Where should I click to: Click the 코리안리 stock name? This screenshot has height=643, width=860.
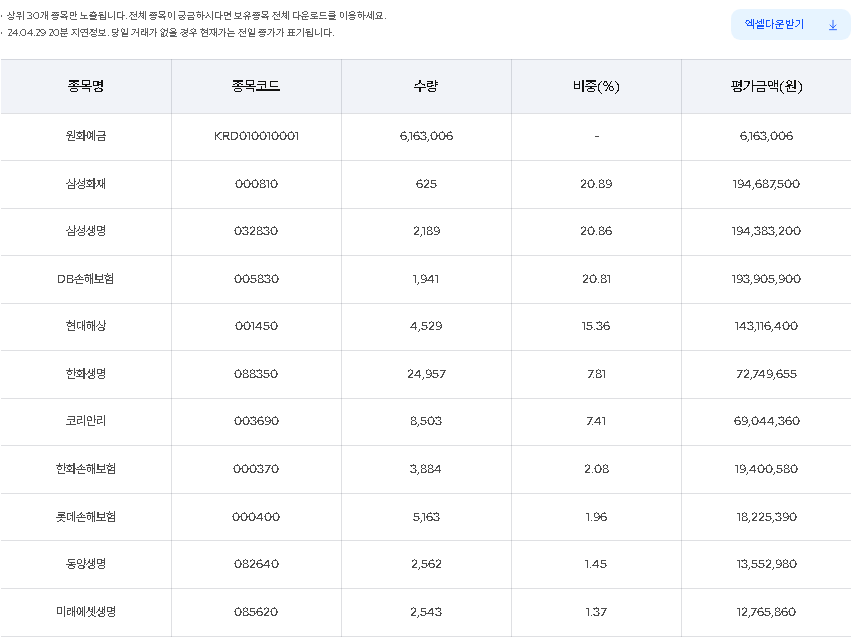point(86,421)
